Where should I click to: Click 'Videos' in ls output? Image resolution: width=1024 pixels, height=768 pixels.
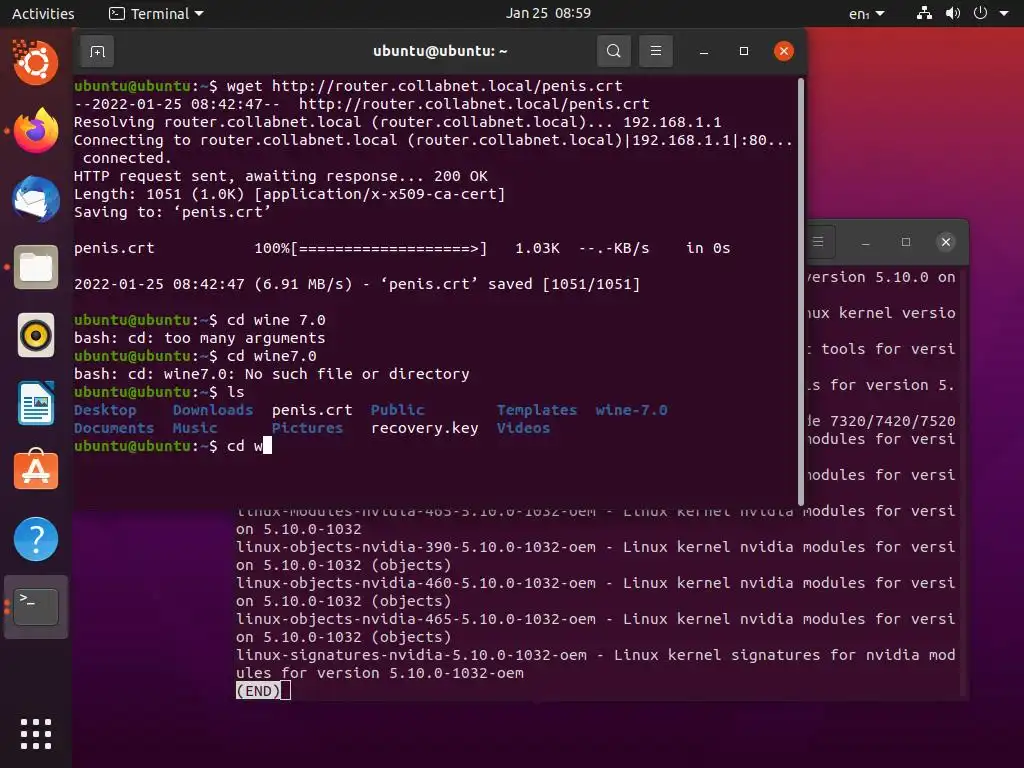523,428
